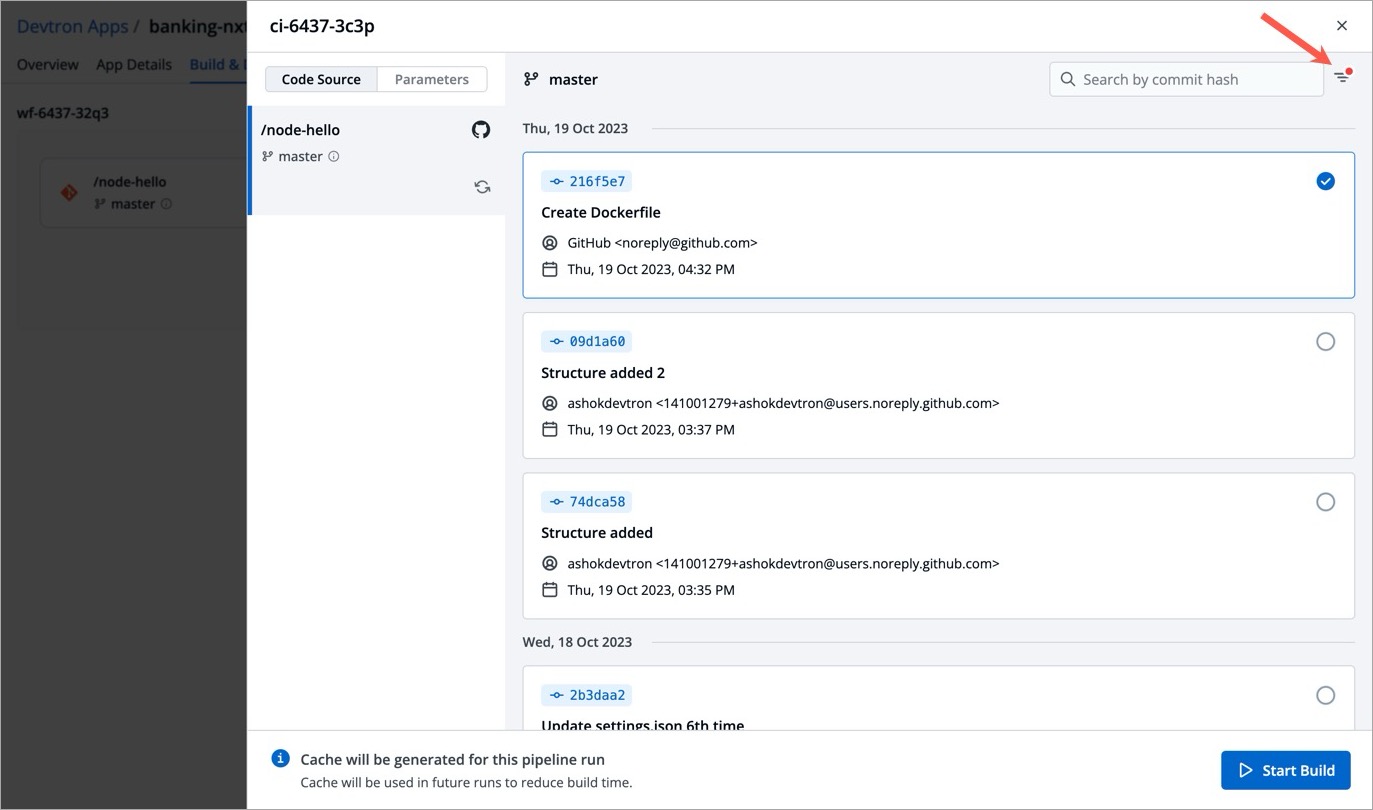Click the refresh icon under /node-hello

(482, 187)
